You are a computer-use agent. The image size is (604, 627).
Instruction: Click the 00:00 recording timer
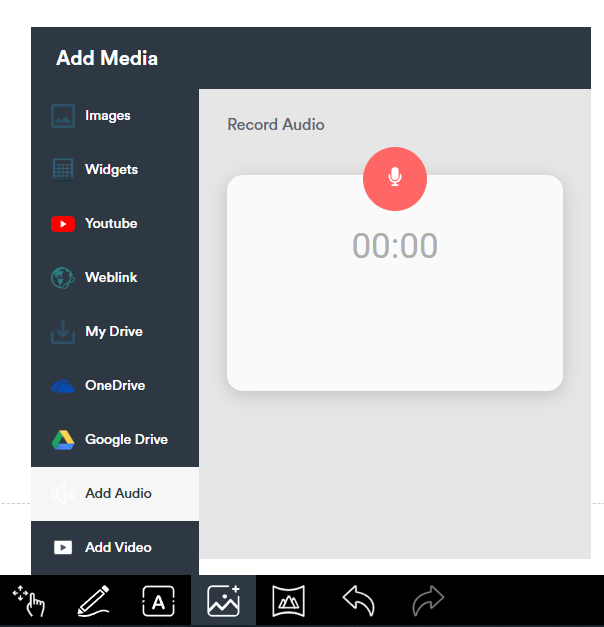pos(395,246)
